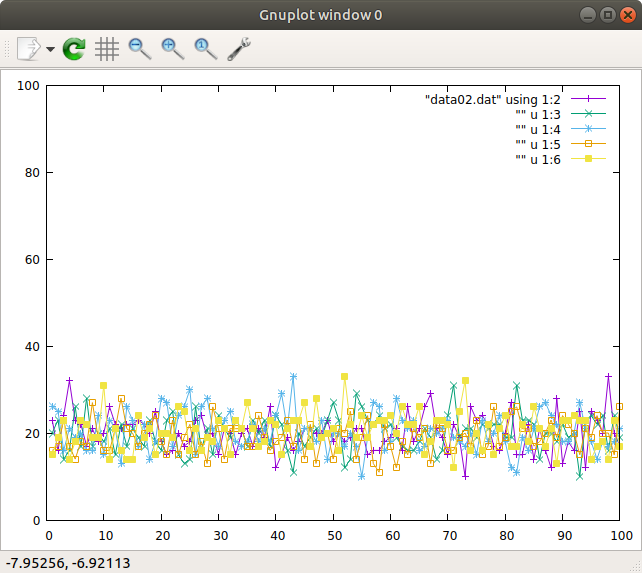
Task: Toggle the grid icon
Action: coord(107,49)
